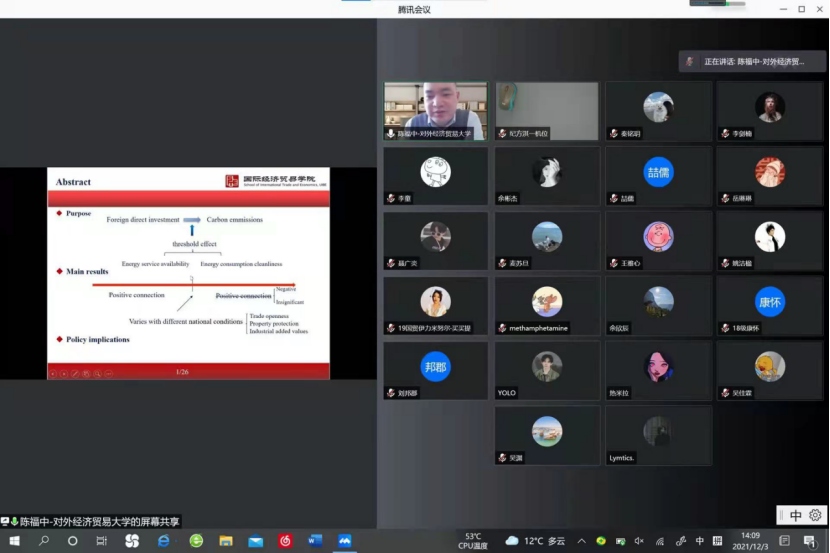The height and width of the screenshot is (553, 830).
Task: Select the pen tool in slideshow controls
Action: tap(75, 373)
